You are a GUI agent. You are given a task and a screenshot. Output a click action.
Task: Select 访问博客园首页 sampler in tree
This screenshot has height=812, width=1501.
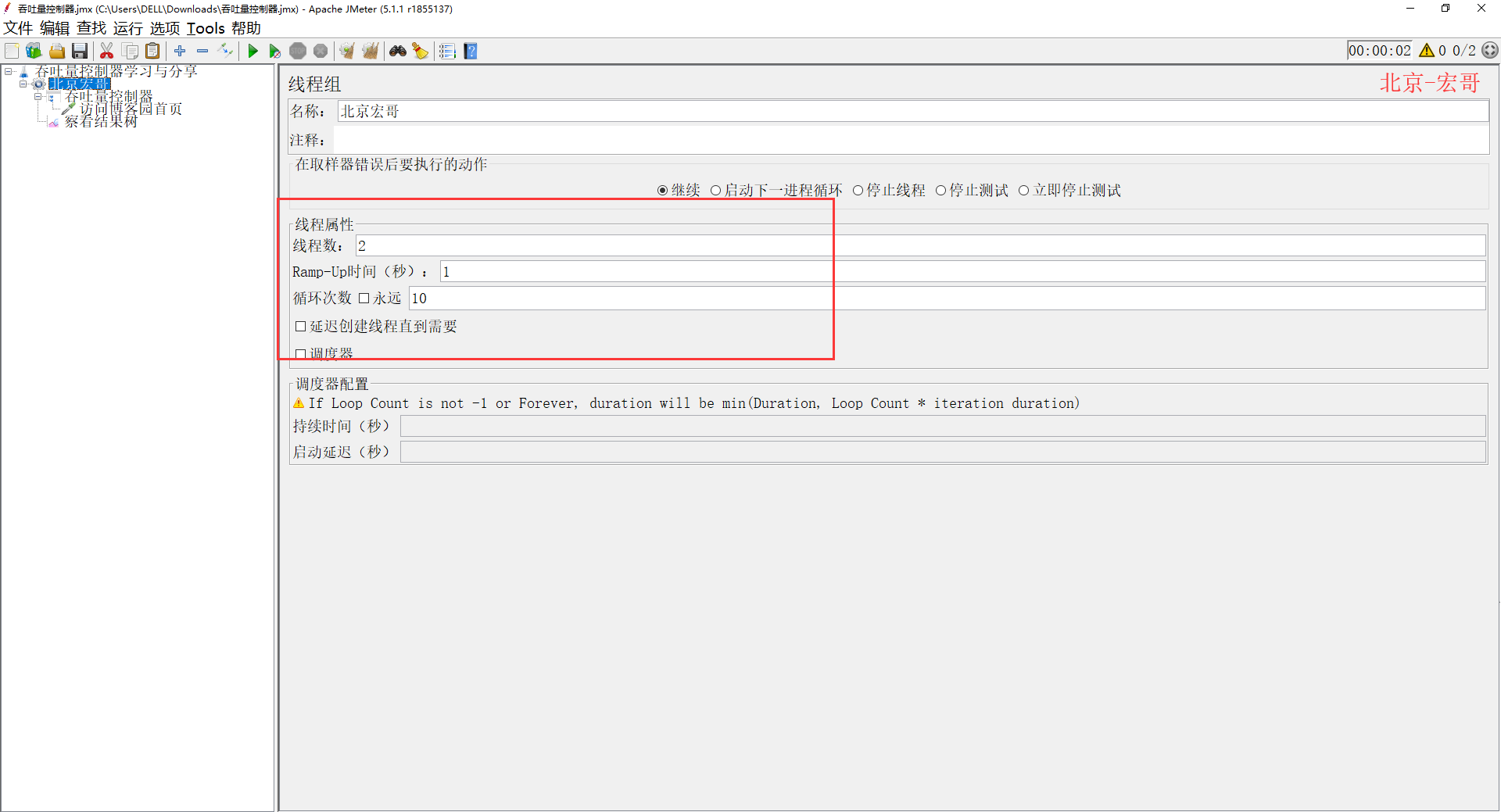pos(131,109)
